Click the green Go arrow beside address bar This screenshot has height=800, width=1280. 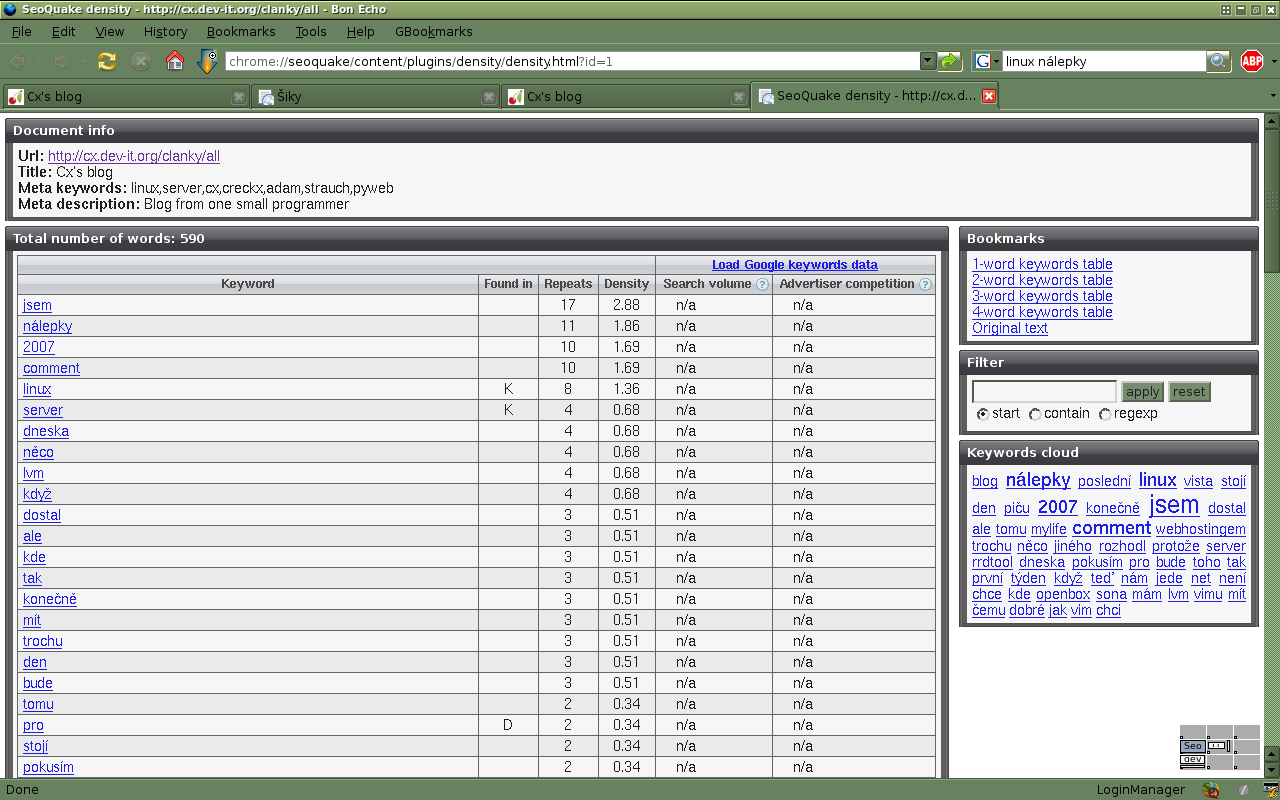pos(949,61)
